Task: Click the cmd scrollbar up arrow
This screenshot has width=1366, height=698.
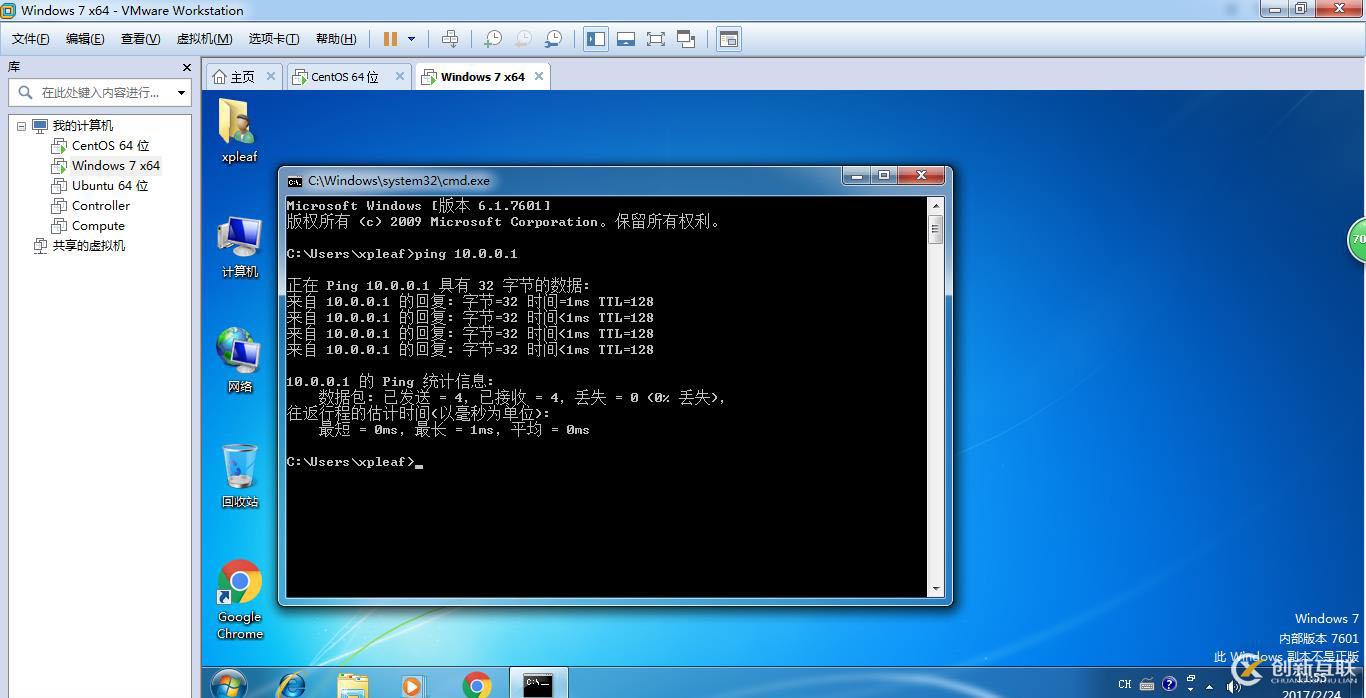Action: [x=936, y=205]
